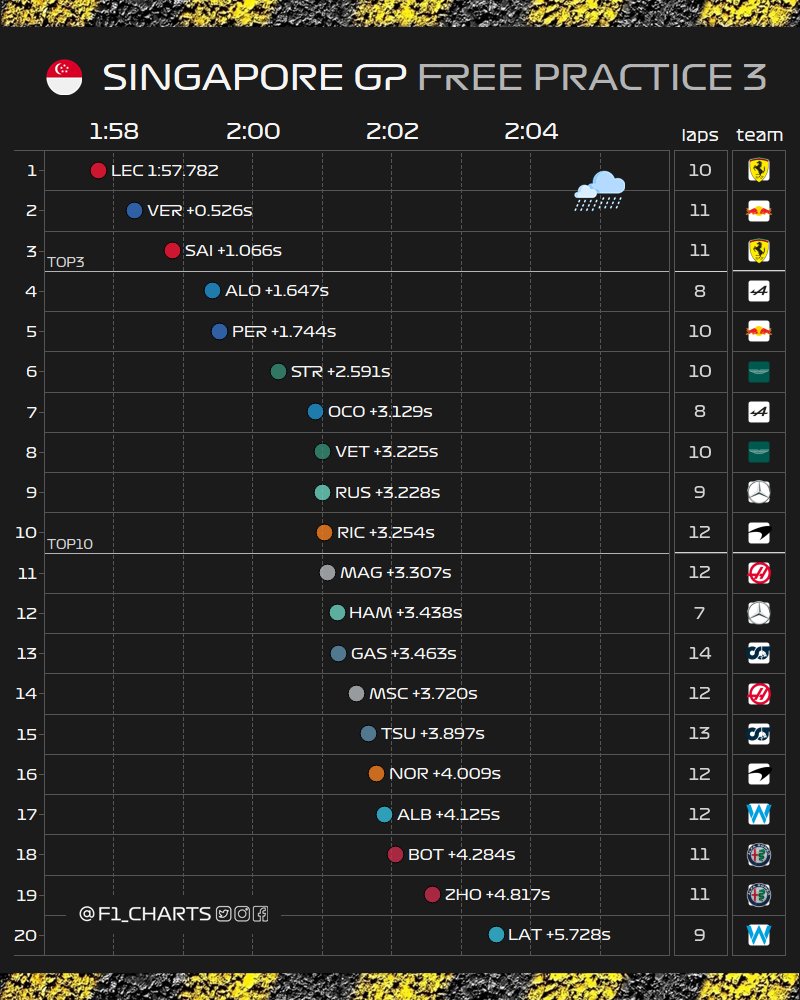This screenshot has width=800, height=1000.
Task: Click the Singapore flag icon
Action: 64,77
